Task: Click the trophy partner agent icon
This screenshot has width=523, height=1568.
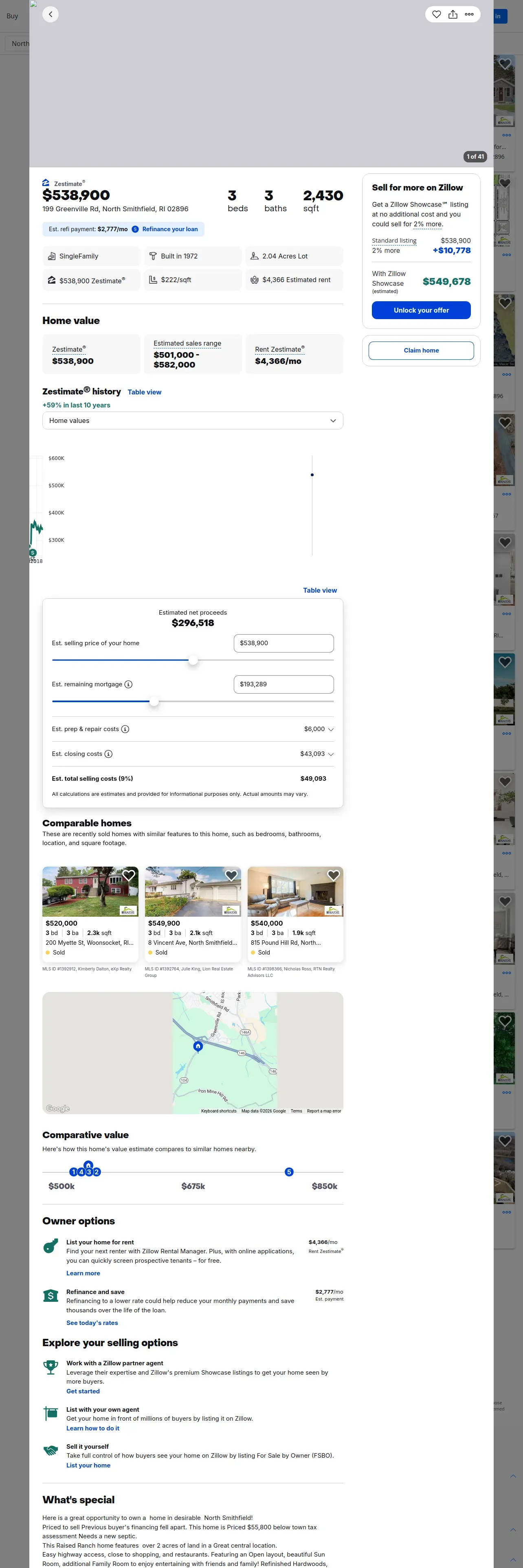Action: (51, 1367)
